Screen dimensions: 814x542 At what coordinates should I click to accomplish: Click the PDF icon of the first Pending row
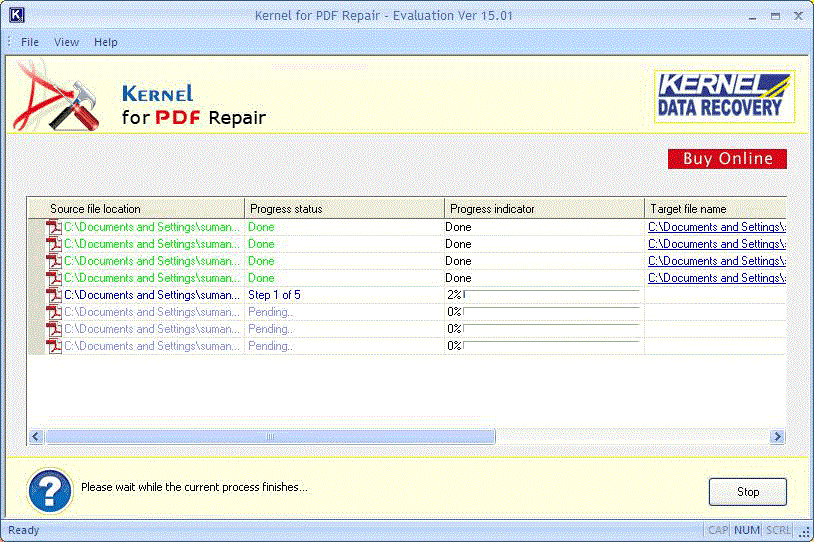[54, 313]
